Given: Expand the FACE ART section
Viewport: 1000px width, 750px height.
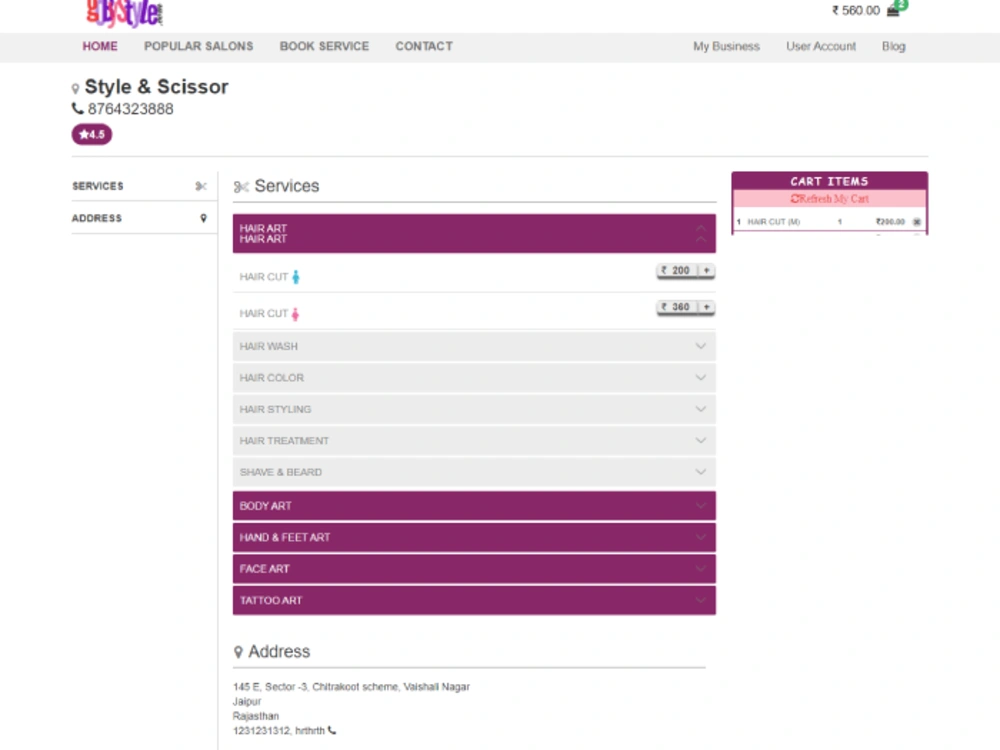Looking at the screenshot, I should [474, 568].
